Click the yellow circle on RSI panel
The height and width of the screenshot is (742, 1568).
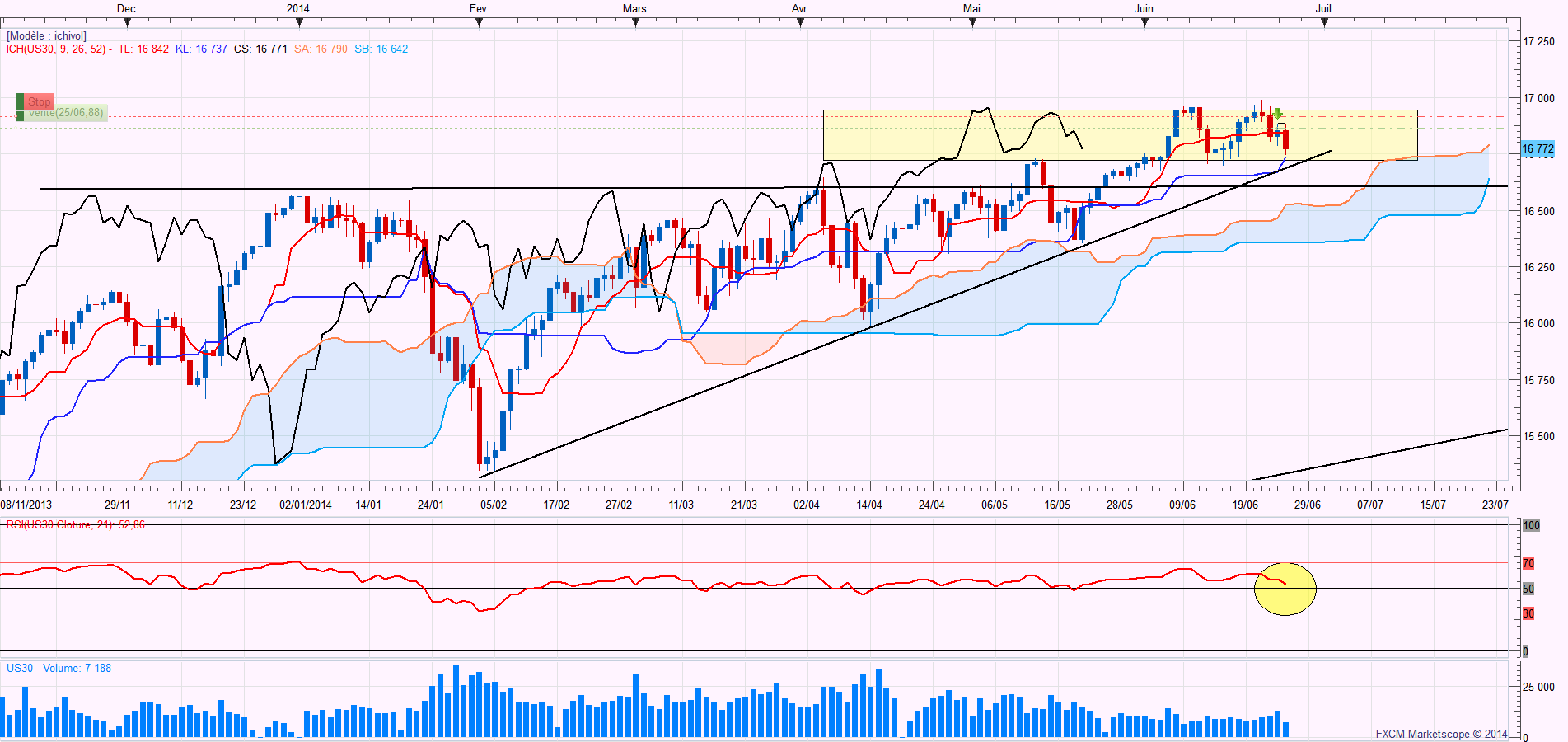tap(1285, 589)
